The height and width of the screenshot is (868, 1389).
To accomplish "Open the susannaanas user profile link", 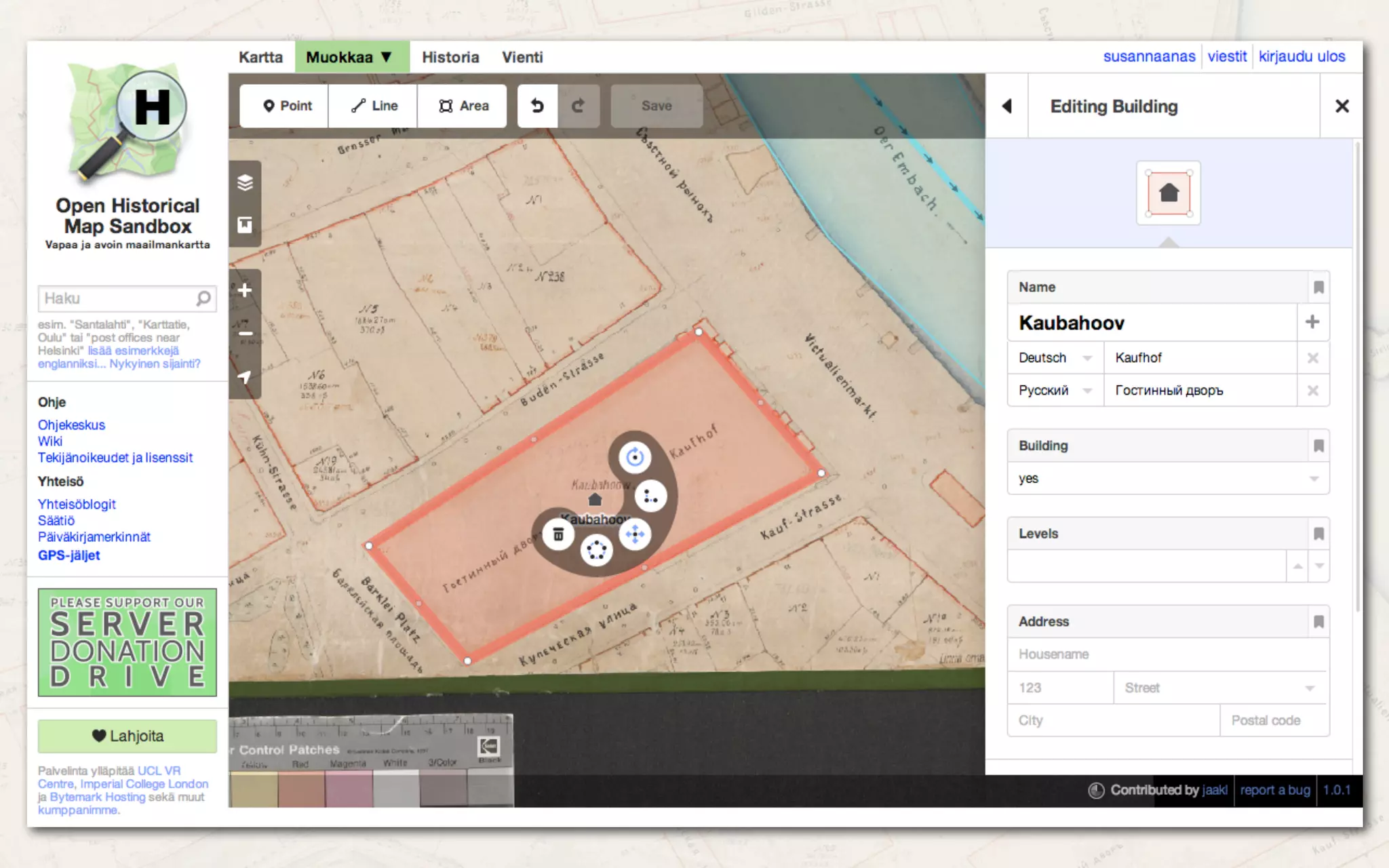I will [1149, 56].
